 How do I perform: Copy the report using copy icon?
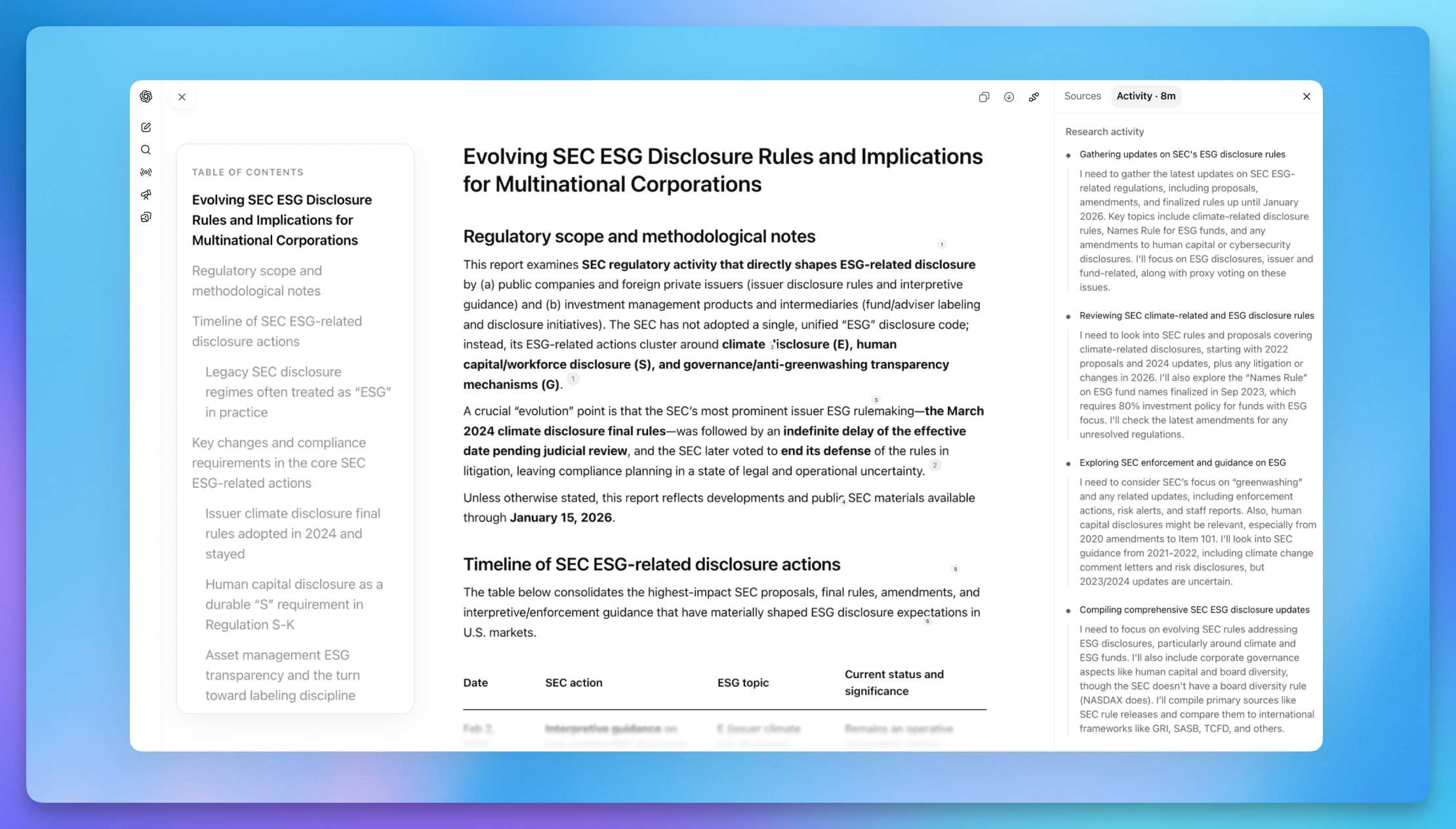click(x=984, y=97)
